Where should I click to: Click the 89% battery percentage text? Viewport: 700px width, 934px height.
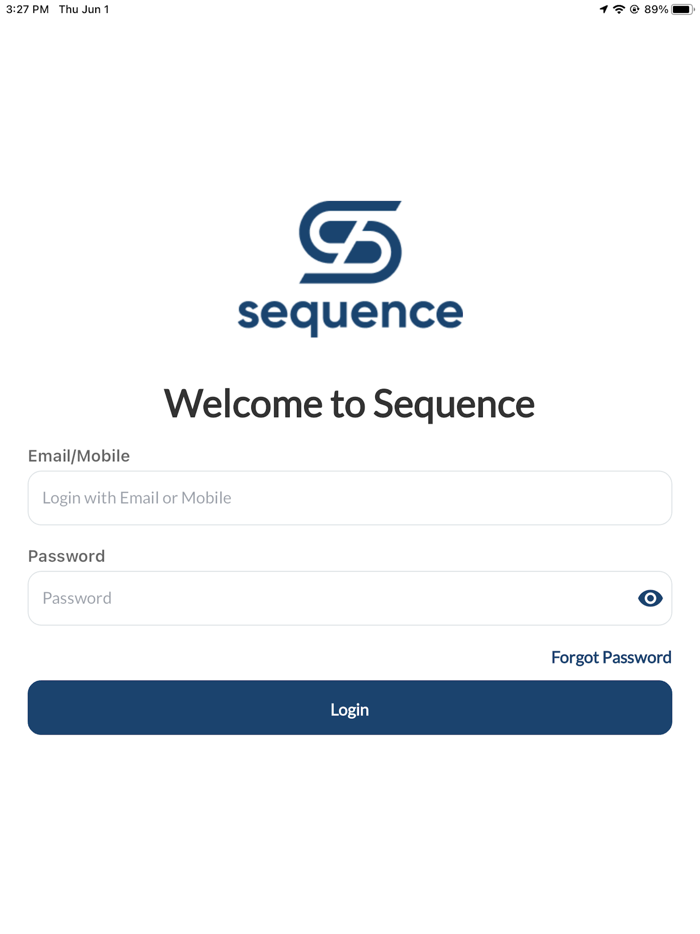tap(656, 9)
